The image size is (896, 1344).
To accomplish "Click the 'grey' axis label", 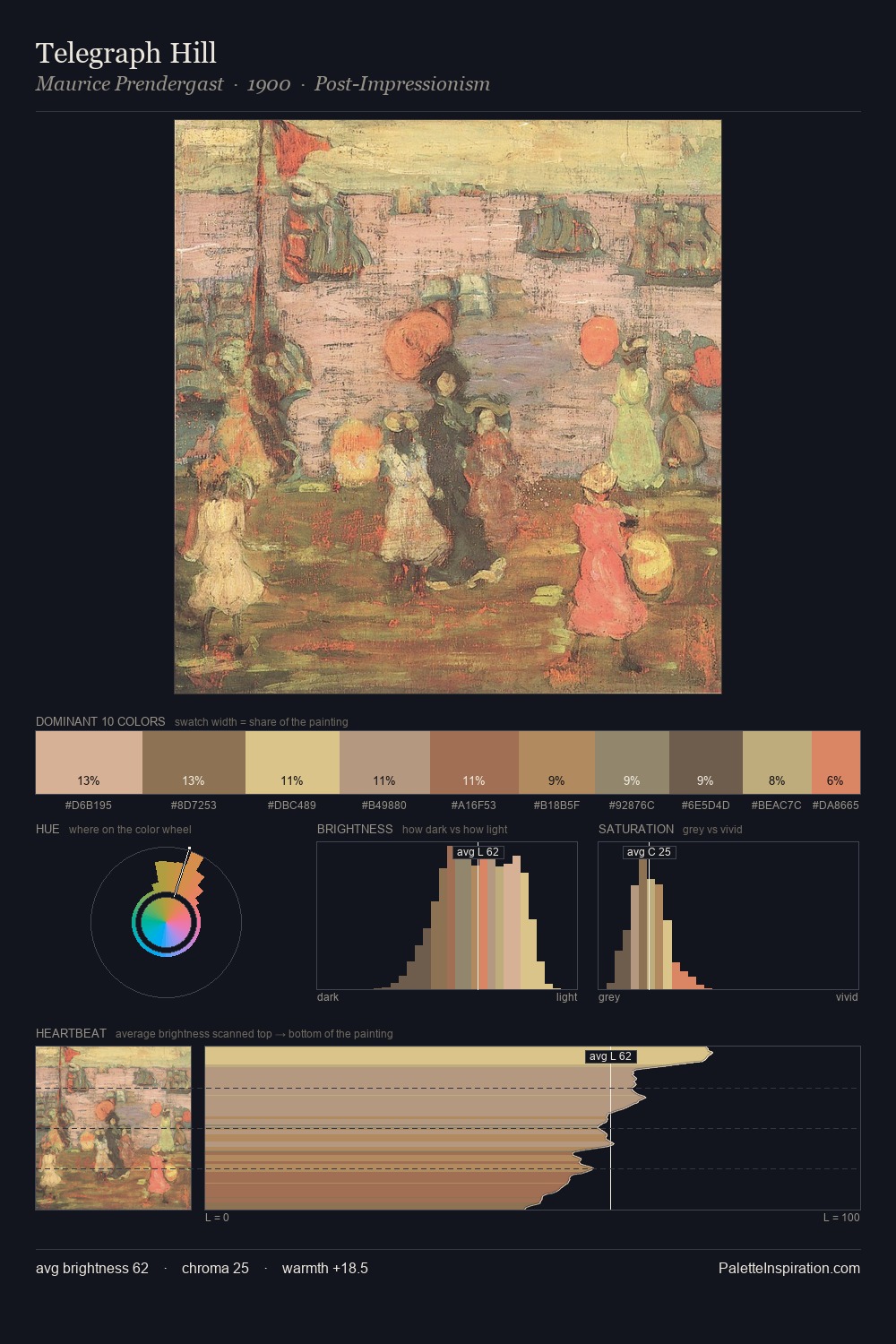I will (609, 997).
